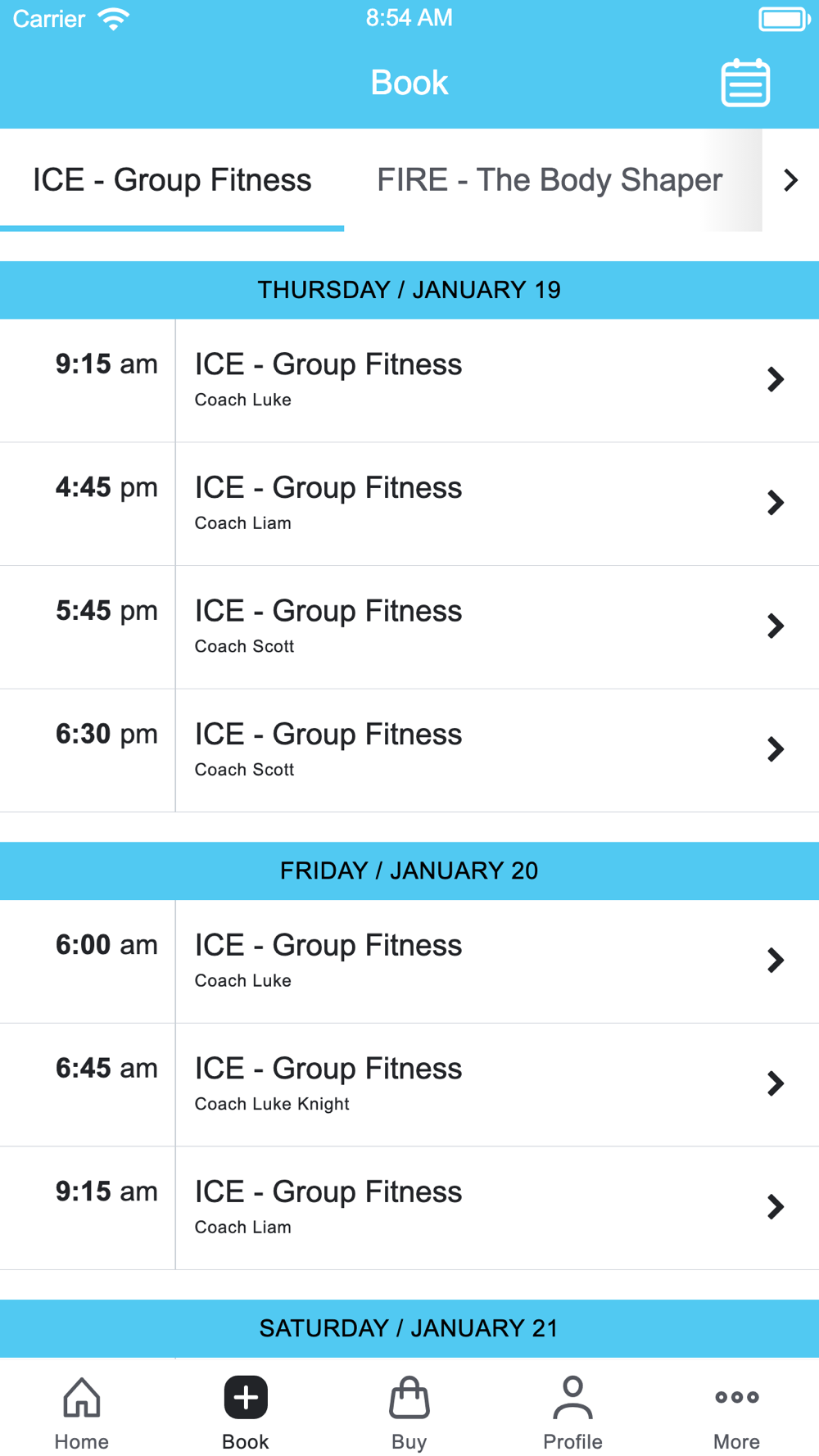Switch to ICE - Group Fitness tab
Screen dimensions: 819x1456
pos(172,180)
